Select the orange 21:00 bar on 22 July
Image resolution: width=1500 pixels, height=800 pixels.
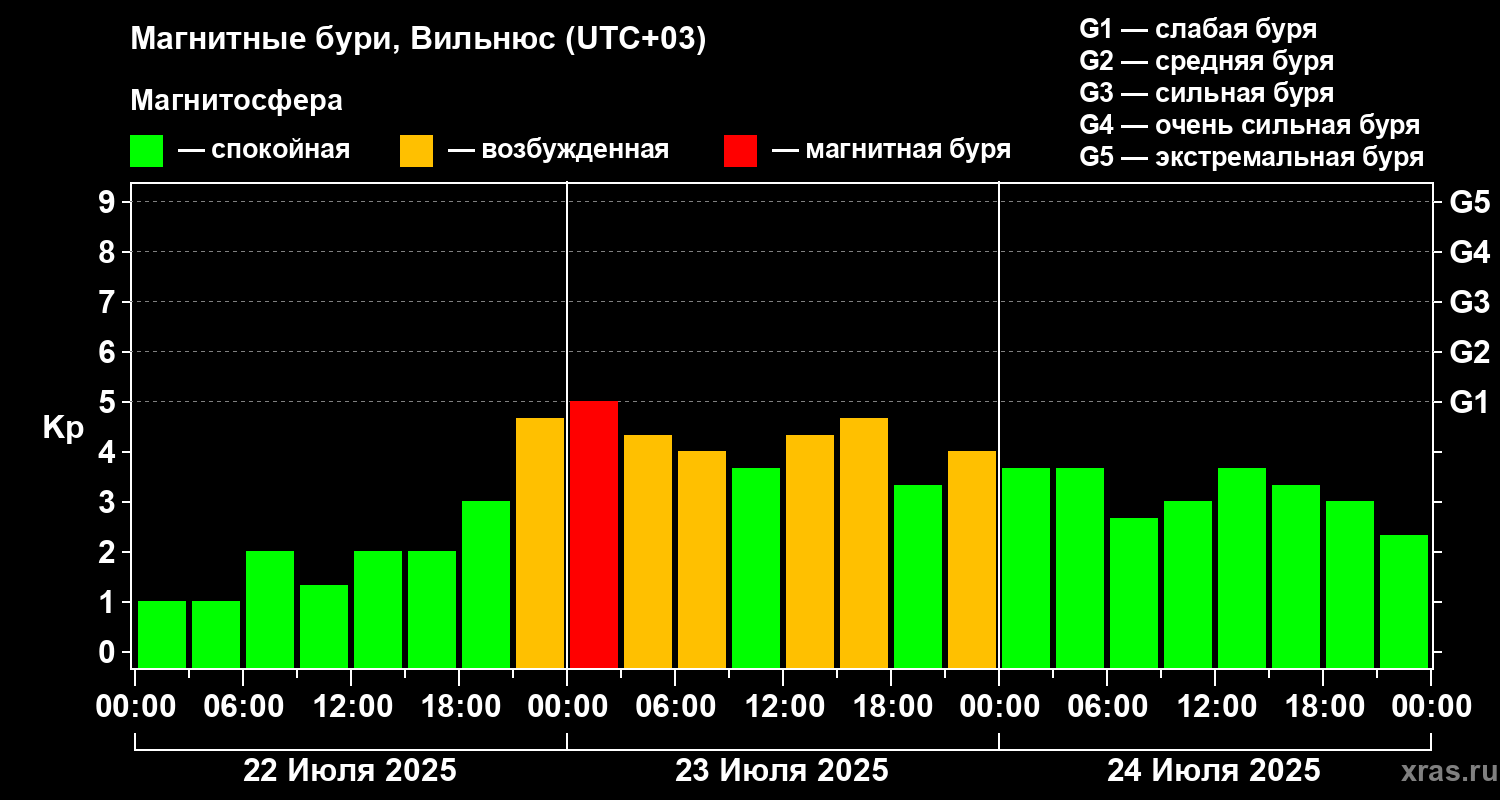point(540,543)
